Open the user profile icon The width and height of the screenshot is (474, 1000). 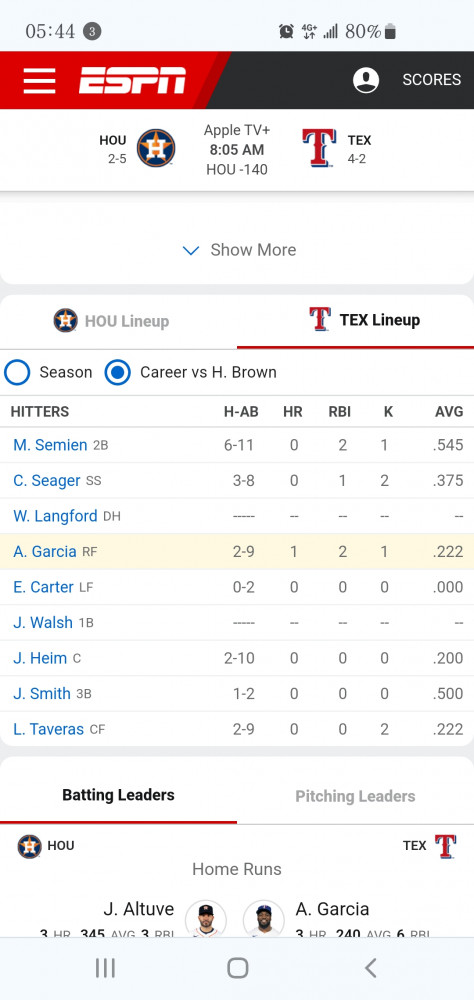tap(366, 80)
